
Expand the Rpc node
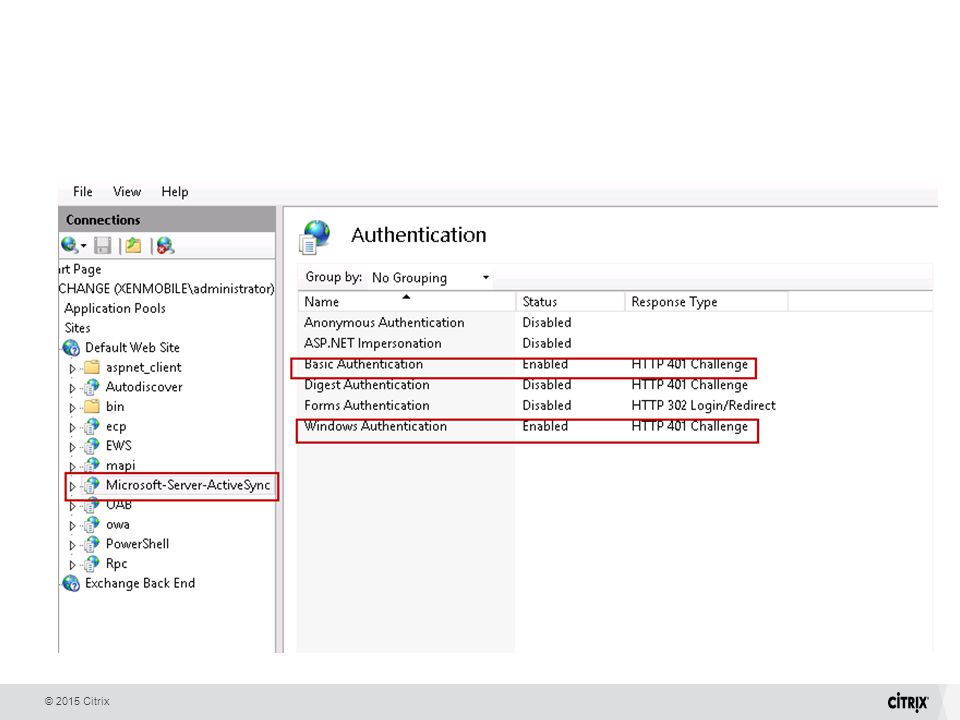(x=72, y=564)
